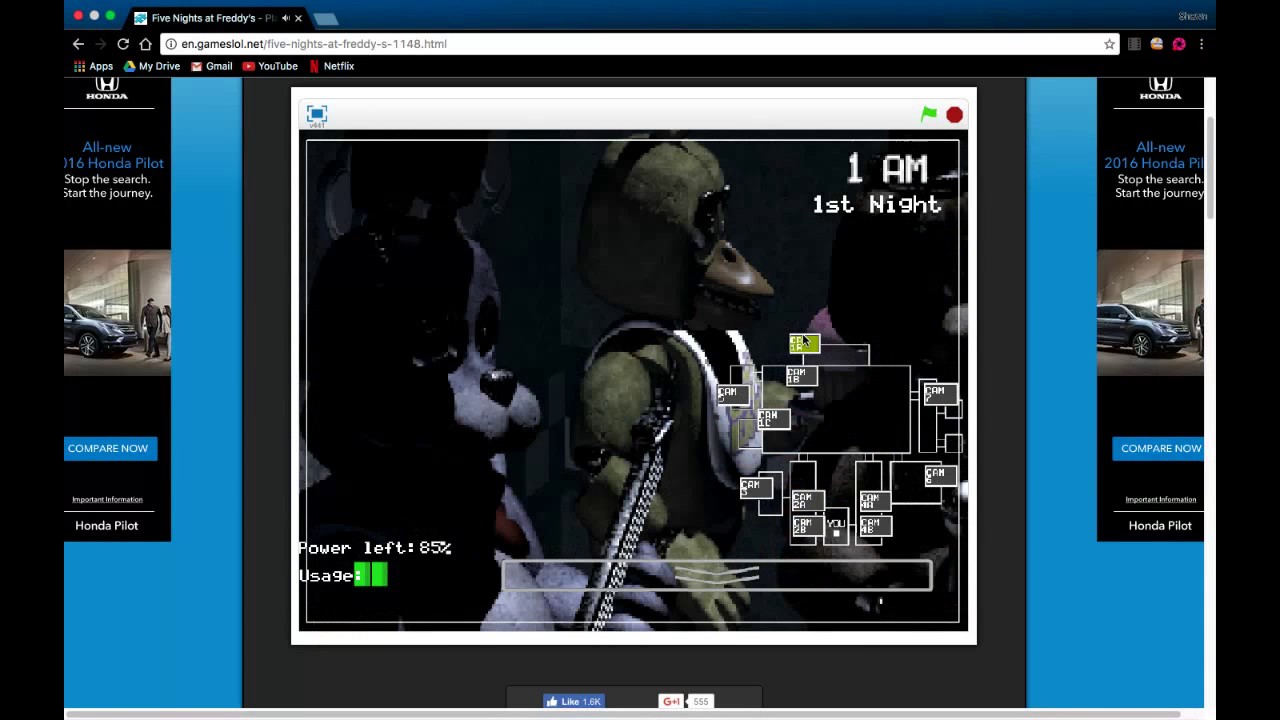Viewport: 1280px width, 720px height.
Task: Click the "1 AM" clock text
Action: 888,169
